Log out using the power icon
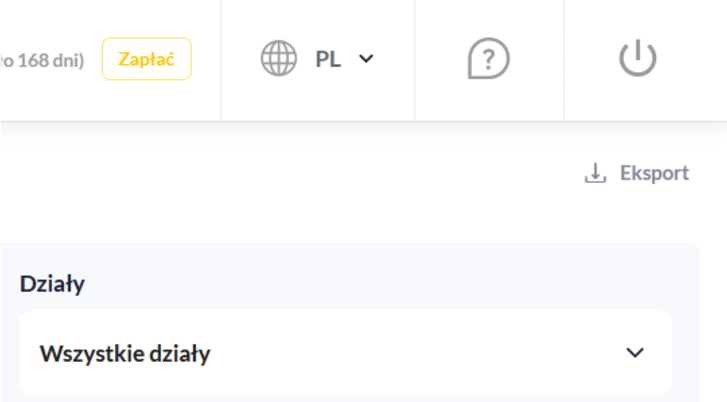This screenshot has height=402, width=727. (x=637, y=59)
